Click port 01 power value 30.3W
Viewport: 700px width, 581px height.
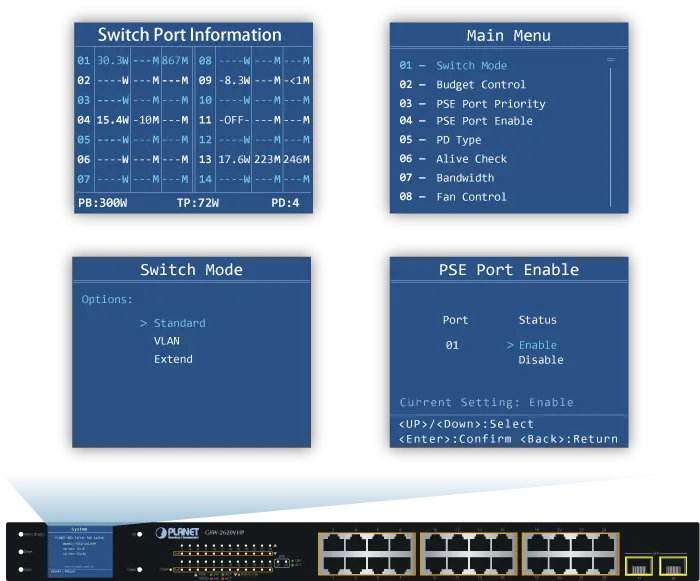click(113, 61)
